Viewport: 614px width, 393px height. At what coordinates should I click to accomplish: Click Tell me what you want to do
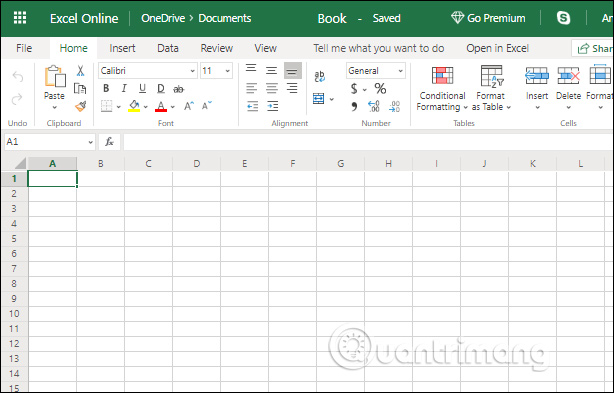click(379, 48)
